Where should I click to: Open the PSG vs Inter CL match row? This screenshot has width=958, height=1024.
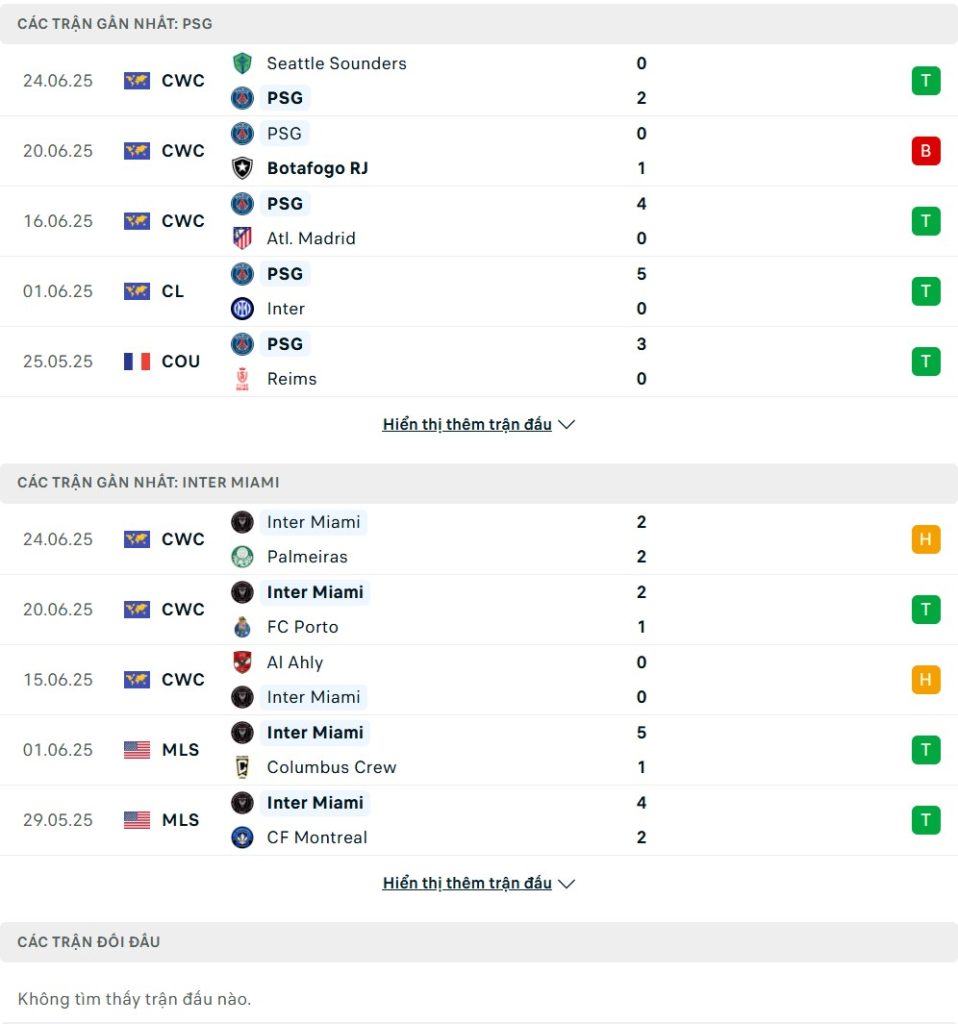click(x=479, y=291)
